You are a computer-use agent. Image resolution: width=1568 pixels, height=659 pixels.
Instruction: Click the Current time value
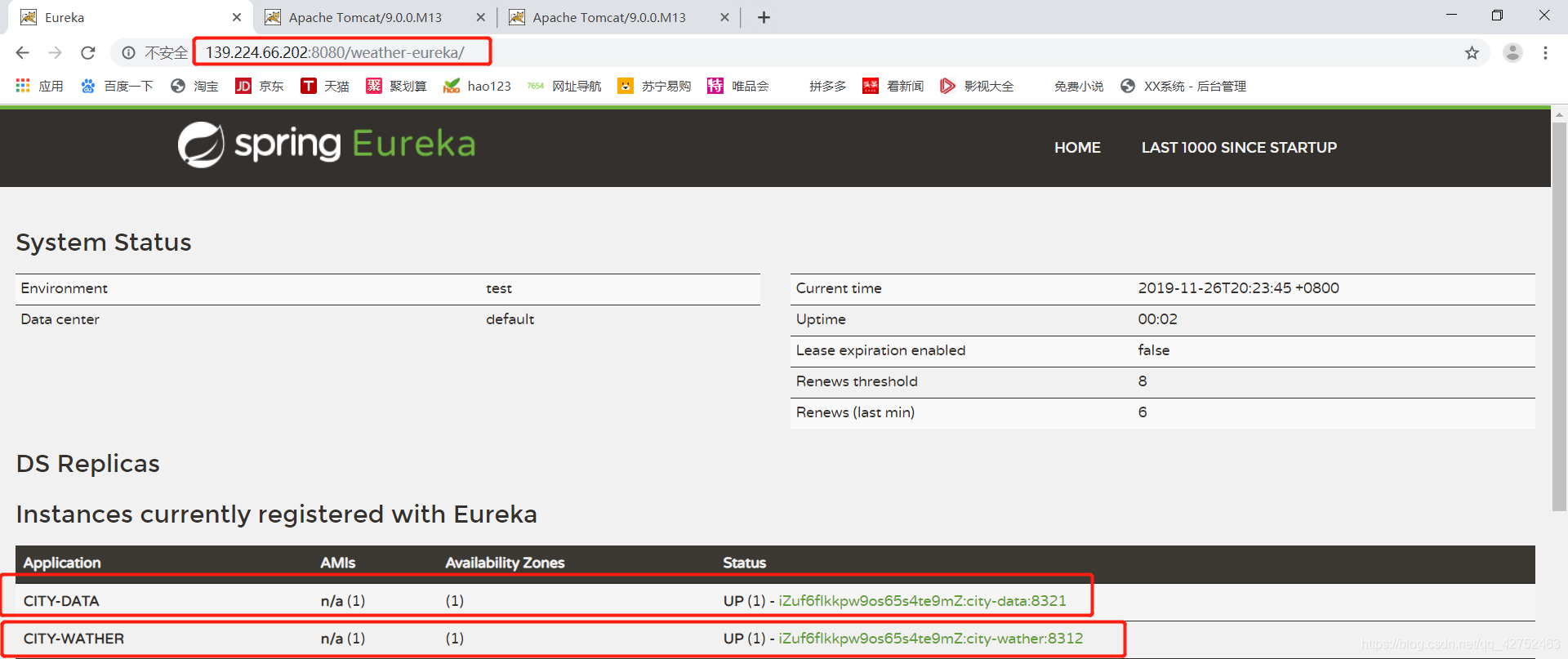click(1238, 288)
